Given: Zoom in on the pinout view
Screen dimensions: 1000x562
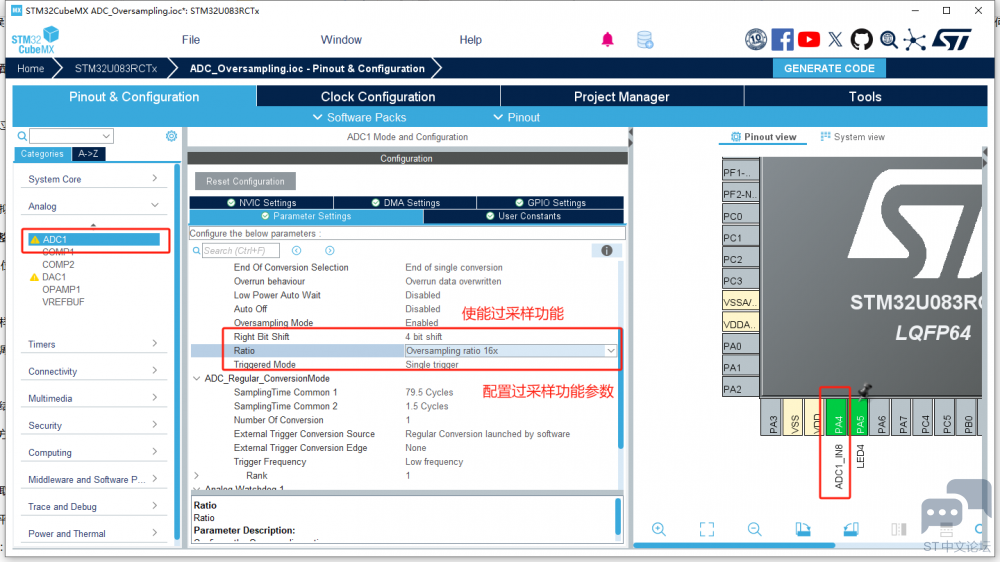Looking at the screenshot, I should [659, 529].
